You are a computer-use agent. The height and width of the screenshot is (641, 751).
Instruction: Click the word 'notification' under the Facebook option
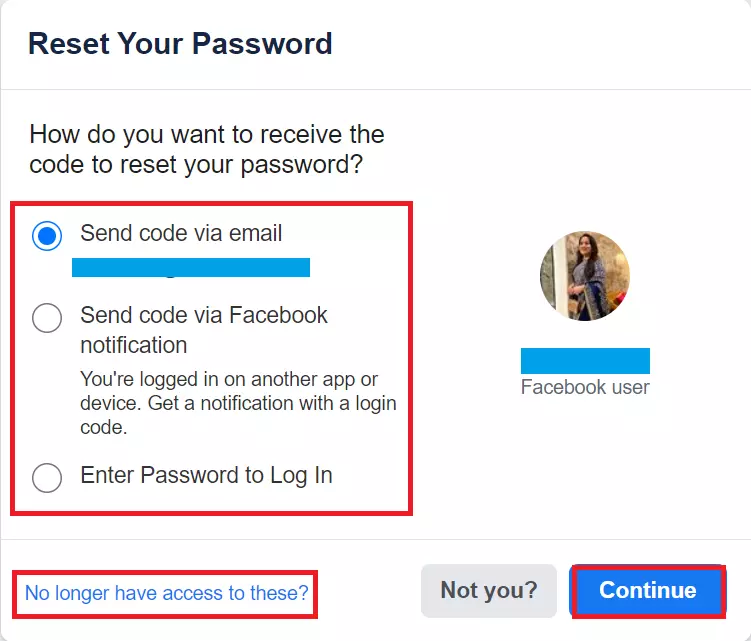pyautogui.click(x=134, y=346)
